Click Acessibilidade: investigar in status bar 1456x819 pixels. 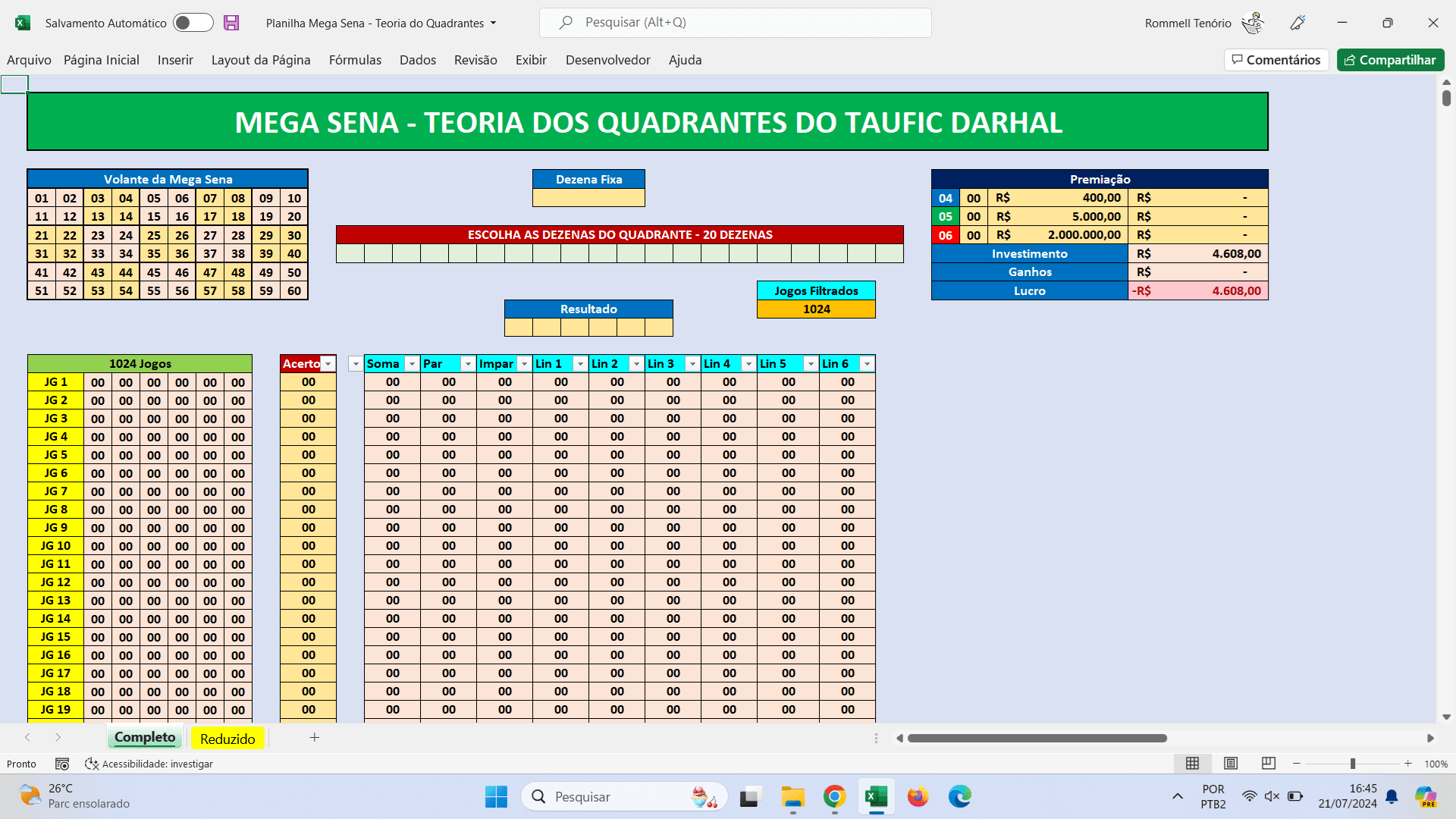click(149, 764)
